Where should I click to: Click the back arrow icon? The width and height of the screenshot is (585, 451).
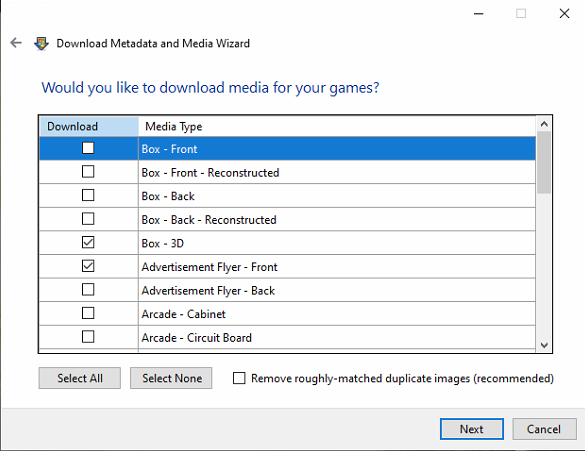pyautogui.click(x=16, y=43)
